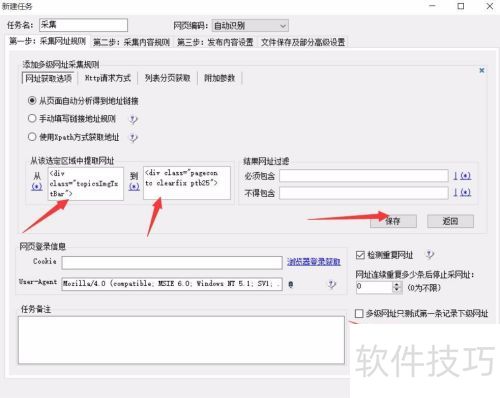
Task: Click the start region div topicsImgTxtBar text box
Action: tap(86, 184)
